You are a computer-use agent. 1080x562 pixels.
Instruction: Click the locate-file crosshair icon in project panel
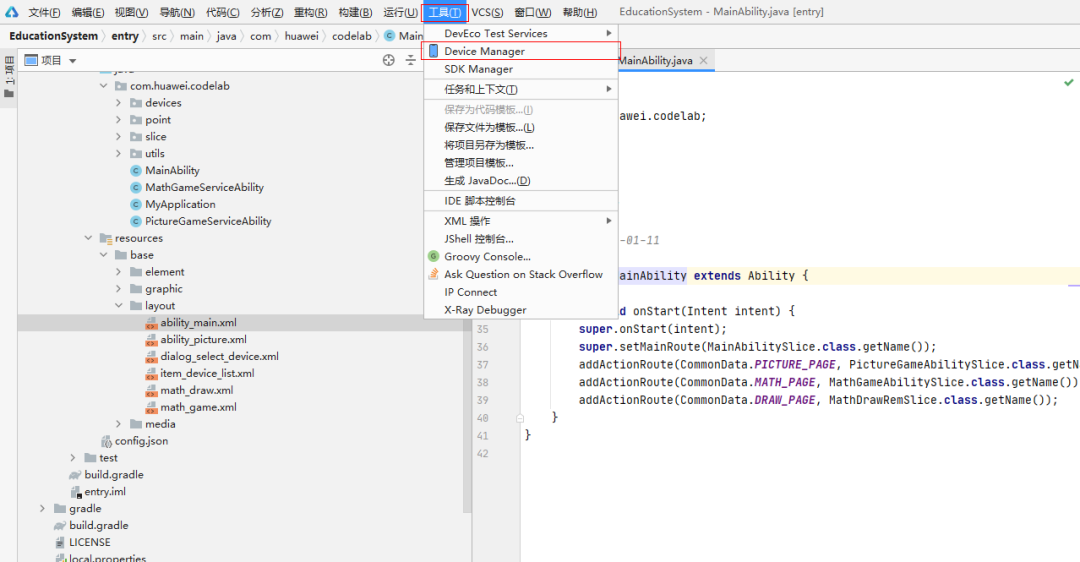pyautogui.click(x=389, y=60)
